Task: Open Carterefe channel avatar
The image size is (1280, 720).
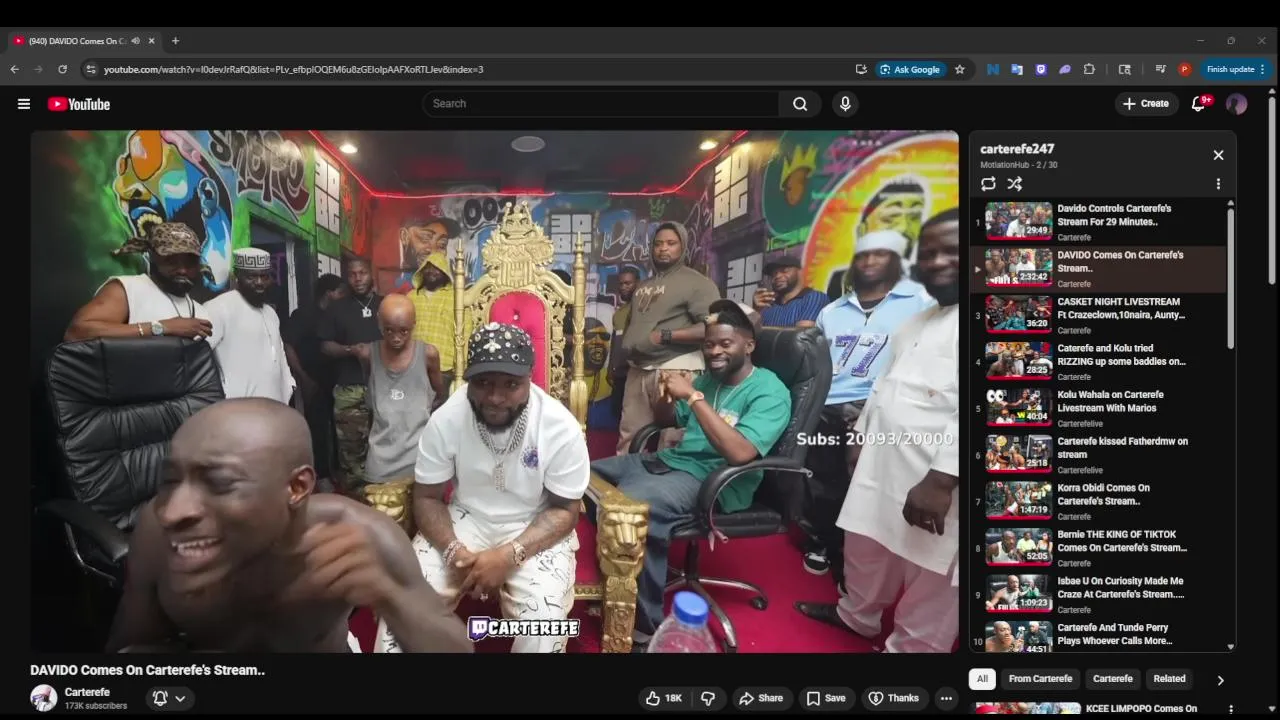Action: point(43,698)
